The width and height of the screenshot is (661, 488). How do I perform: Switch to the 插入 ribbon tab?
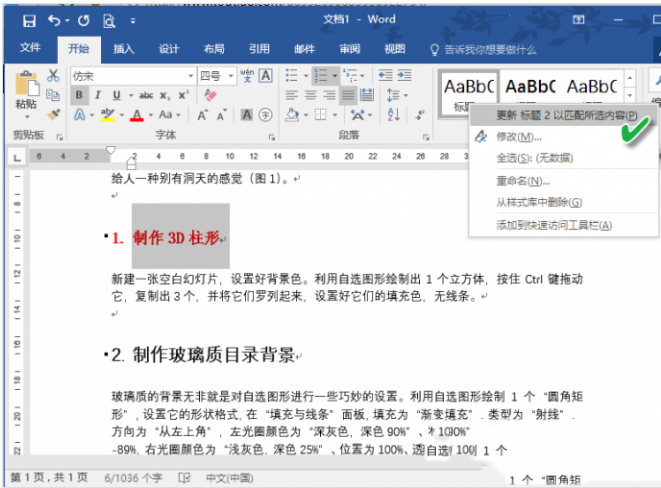[123, 48]
